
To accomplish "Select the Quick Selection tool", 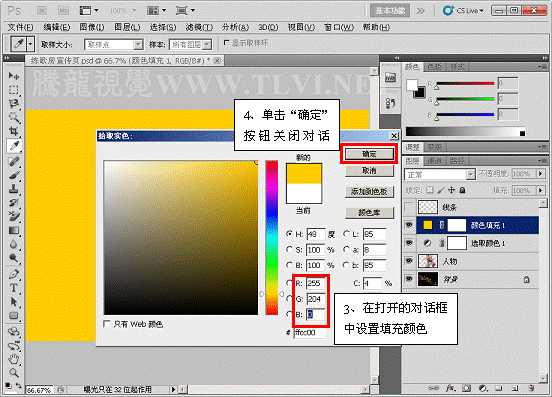I will [x=14, y=117].
